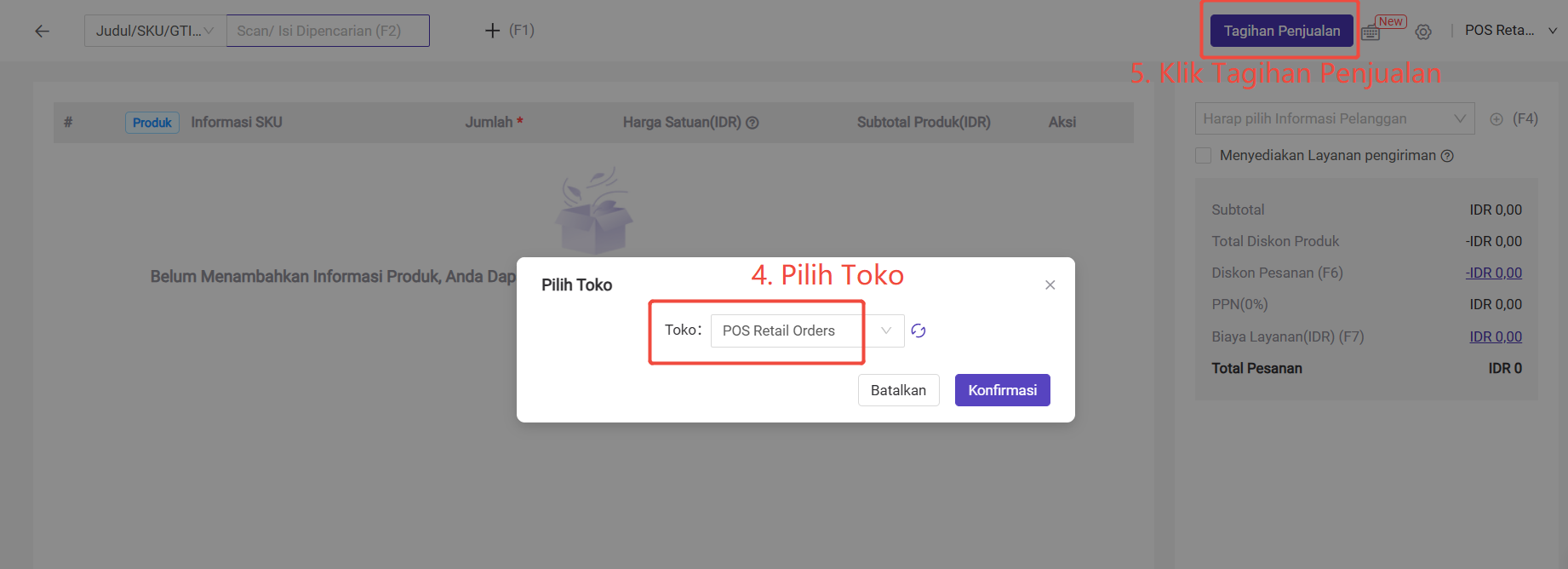Click the Batalkan button
The image size is (1568, 569).
899,390
